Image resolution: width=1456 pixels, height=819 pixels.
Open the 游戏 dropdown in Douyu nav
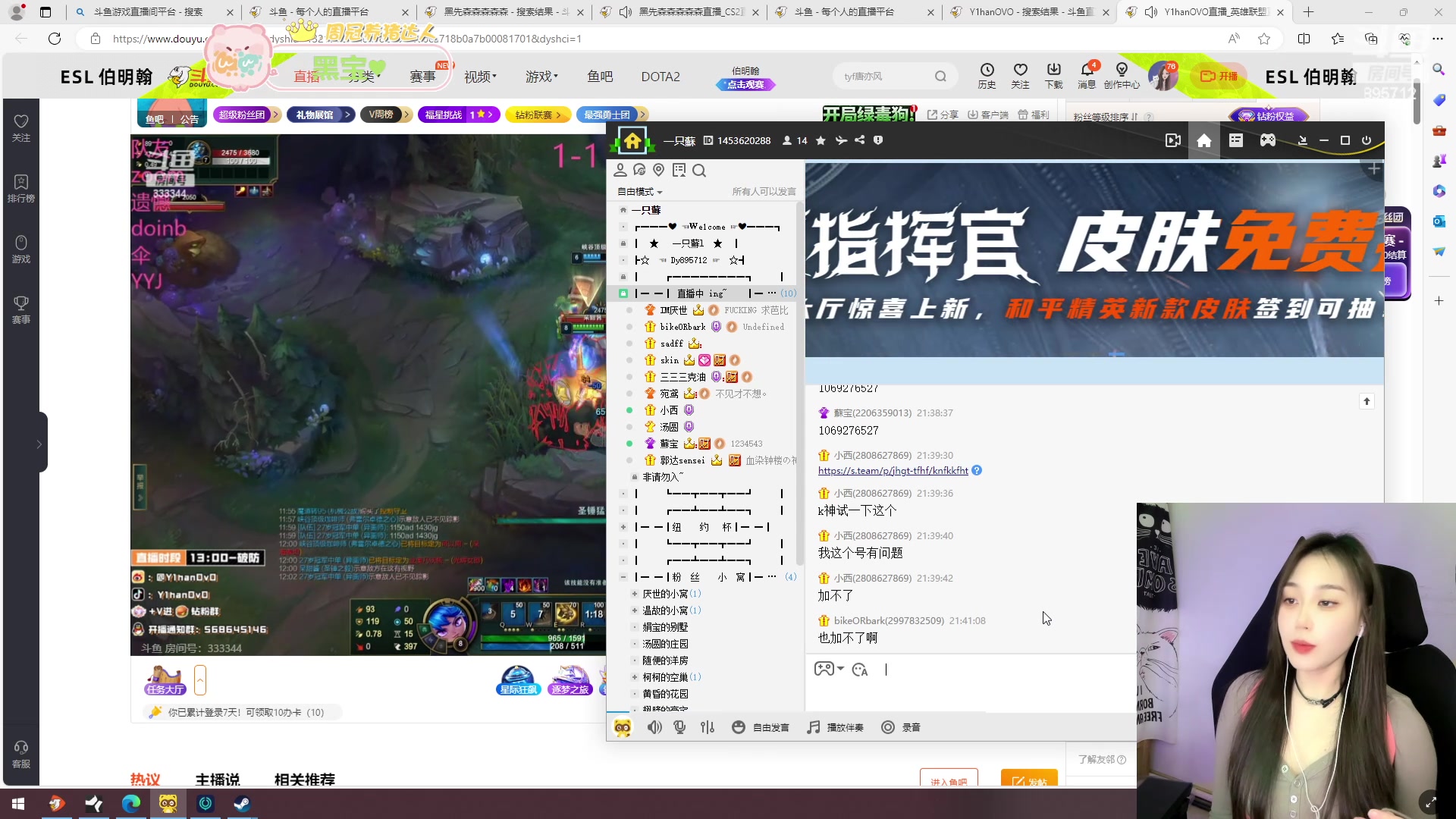point(542,77)
